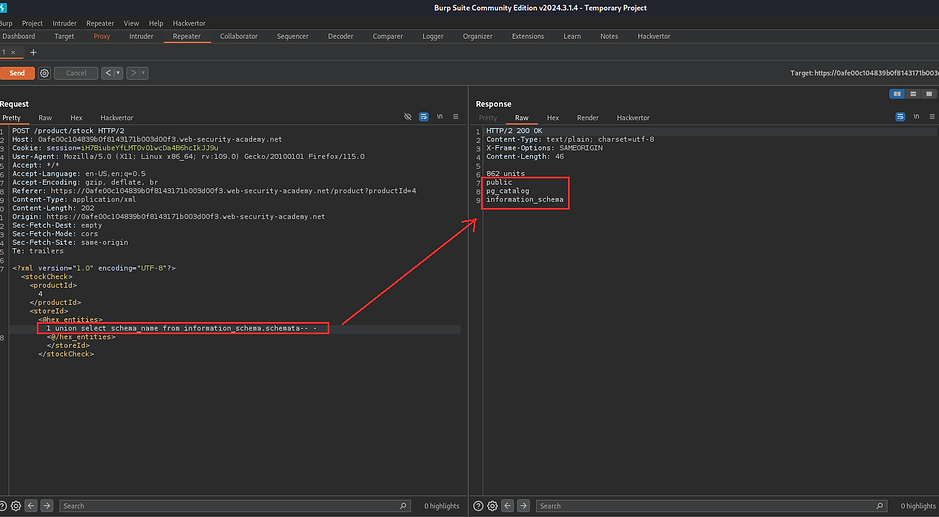939x517 pixels.
Task: Click Request search magnifier icon
Action: [x=403, y=506]
